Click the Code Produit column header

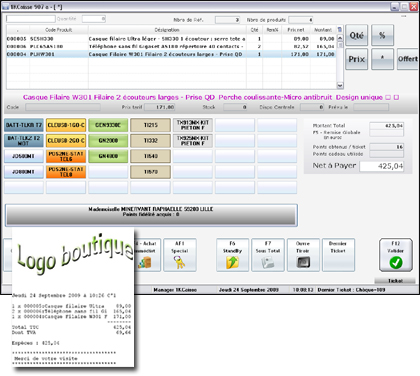(59, 30)
